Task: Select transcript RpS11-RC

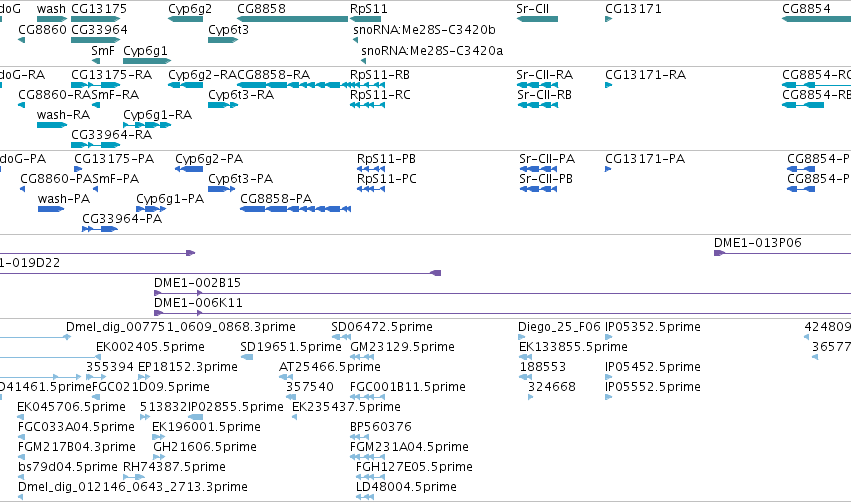Action: tap(380, 94)
